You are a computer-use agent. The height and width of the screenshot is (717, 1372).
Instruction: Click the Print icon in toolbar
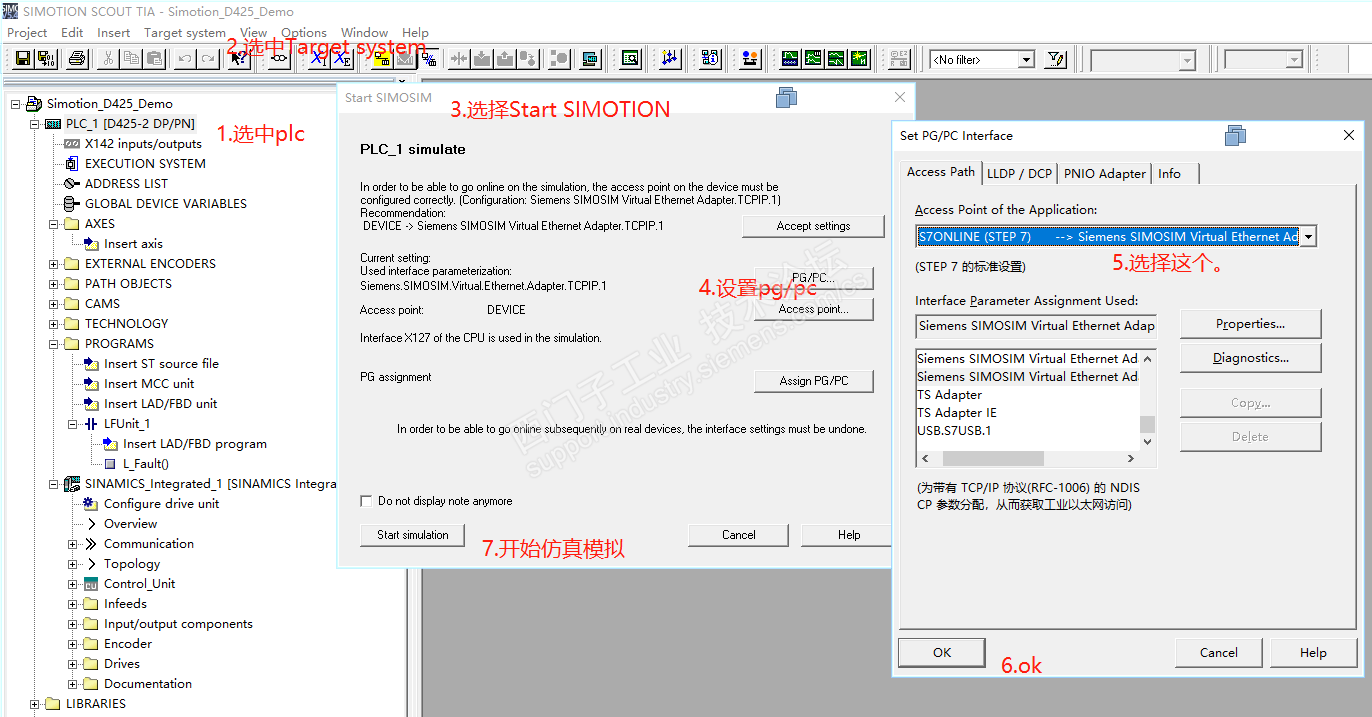[77, 59]
